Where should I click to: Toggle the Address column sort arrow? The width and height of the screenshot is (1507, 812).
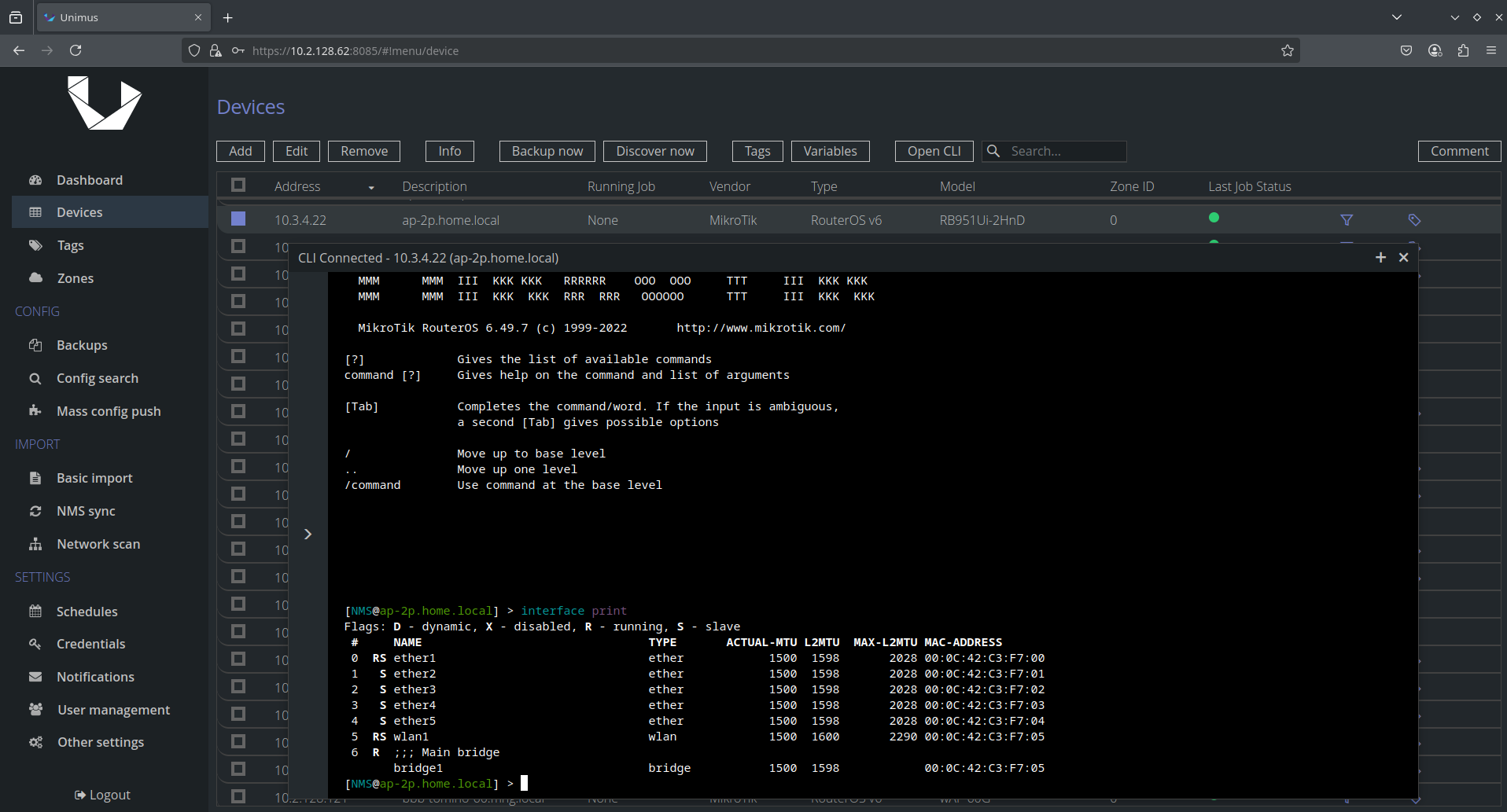(371, 187)
